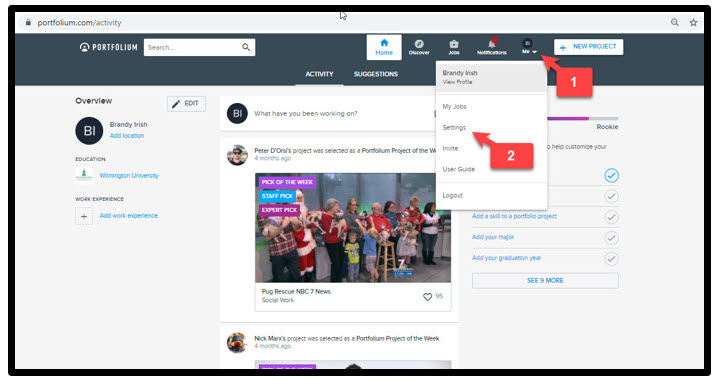Click the purple Rookie progress bar
The width and height of the screenshot is (712, 381).
(x=568, y=119)
